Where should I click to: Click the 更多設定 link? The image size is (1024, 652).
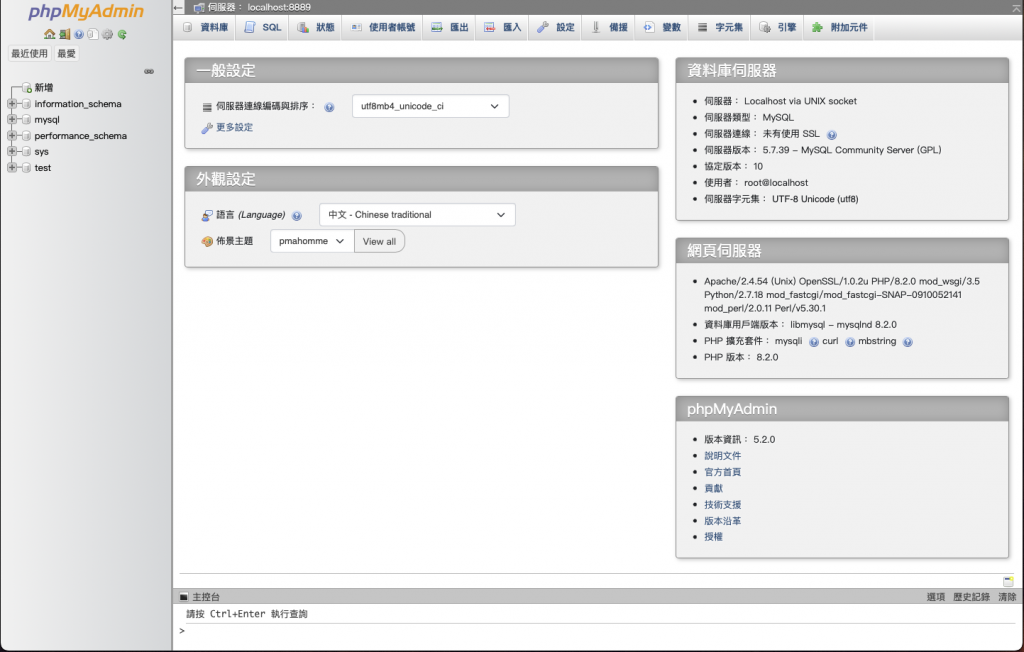click(x=234, y=127)
